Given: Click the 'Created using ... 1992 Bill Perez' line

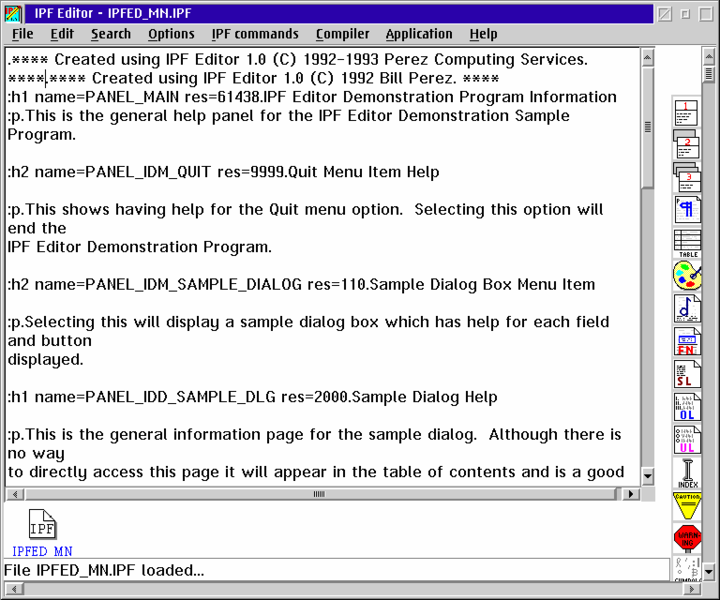Looking at the screenshot, I should point(253,79).
